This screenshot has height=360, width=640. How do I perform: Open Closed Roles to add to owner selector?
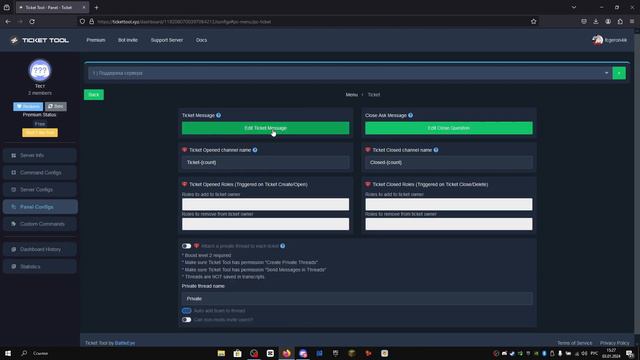(449, 204)
